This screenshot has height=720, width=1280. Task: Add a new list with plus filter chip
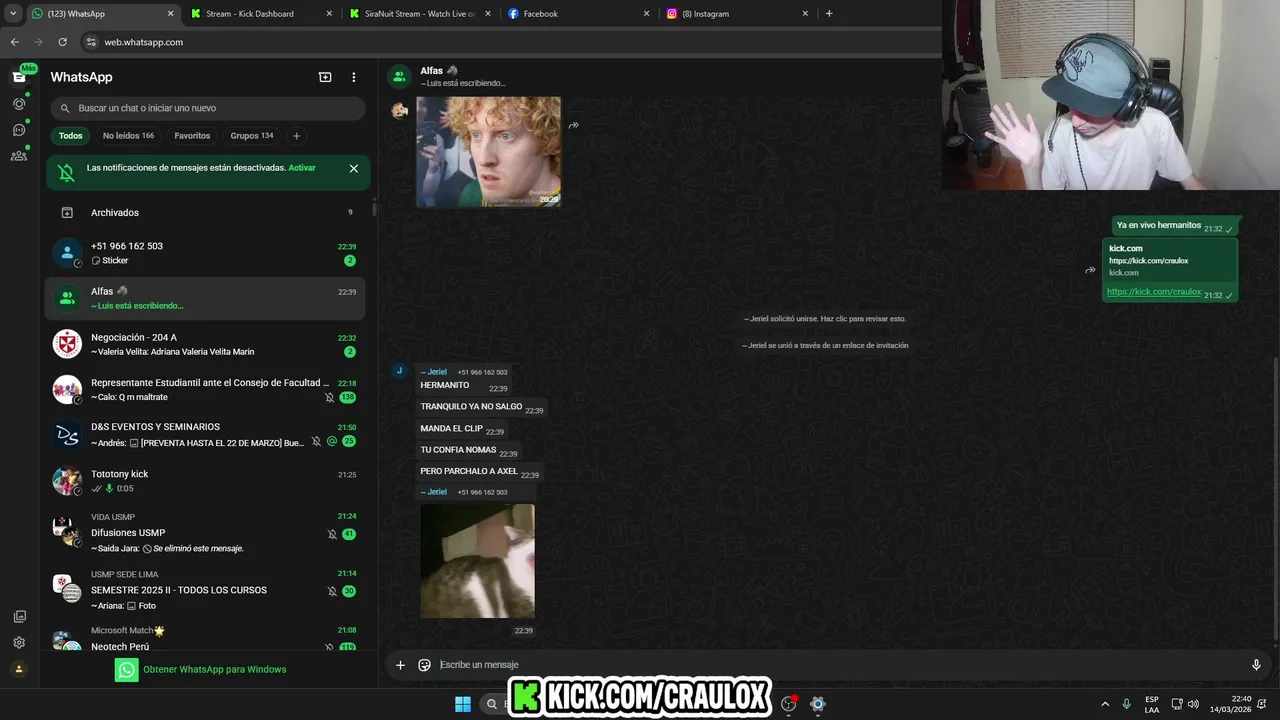pyautogui.click(x=296, y=136)
